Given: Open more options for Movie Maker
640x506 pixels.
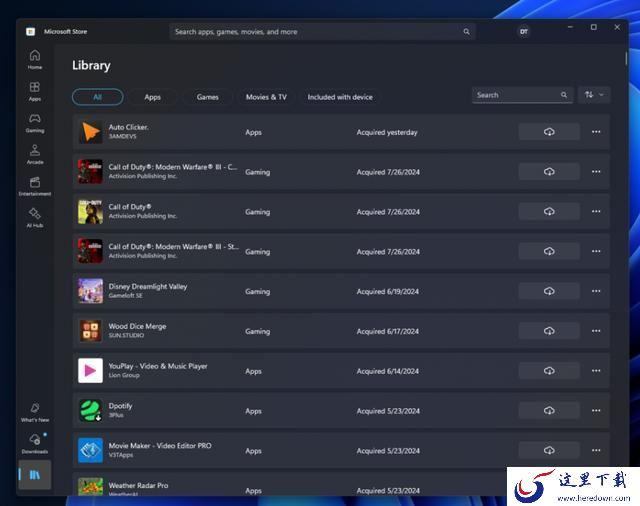Looking at the screenshot, I should (x=596, y=451).
